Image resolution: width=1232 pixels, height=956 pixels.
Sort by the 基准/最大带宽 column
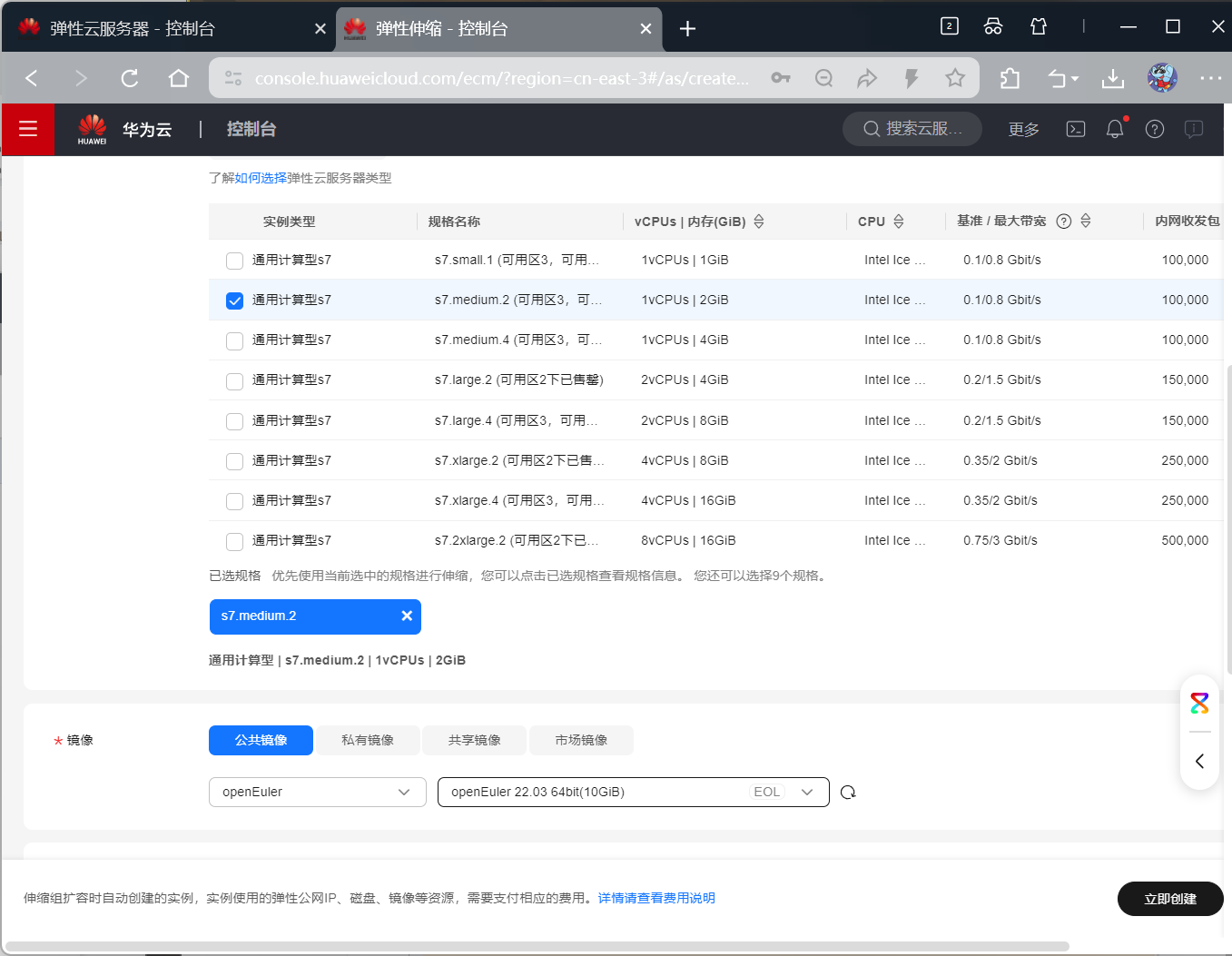pos(1086,222)
